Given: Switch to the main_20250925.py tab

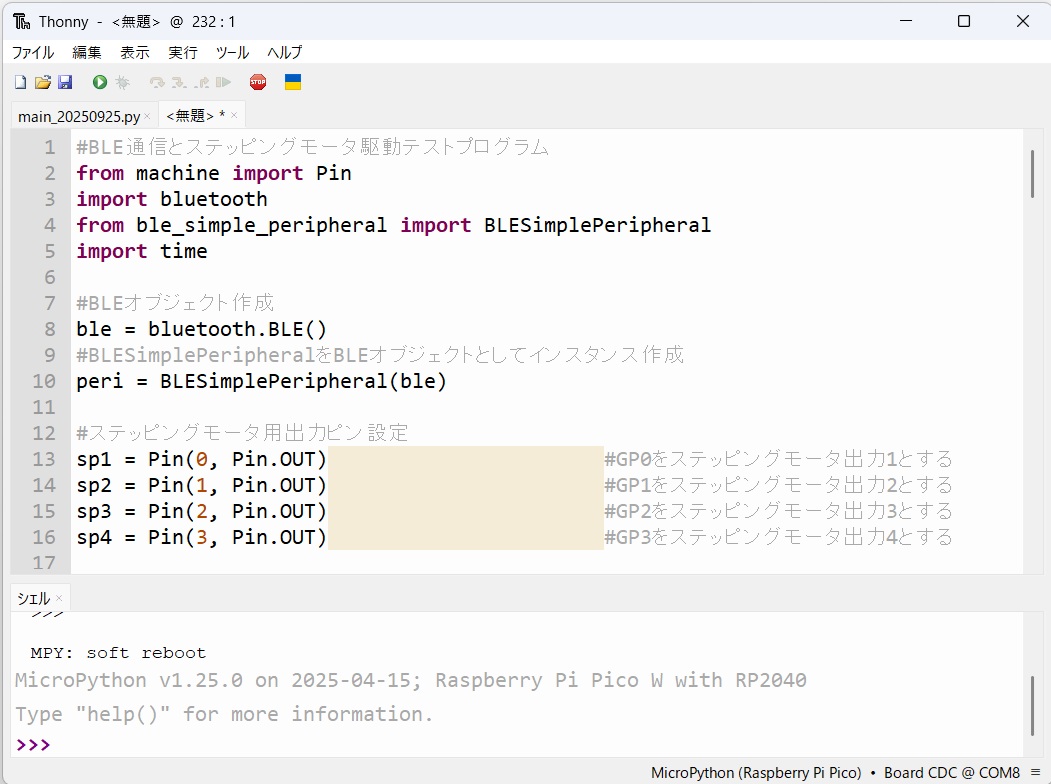Looking at the screenshot, I should (x=78, y=116).
